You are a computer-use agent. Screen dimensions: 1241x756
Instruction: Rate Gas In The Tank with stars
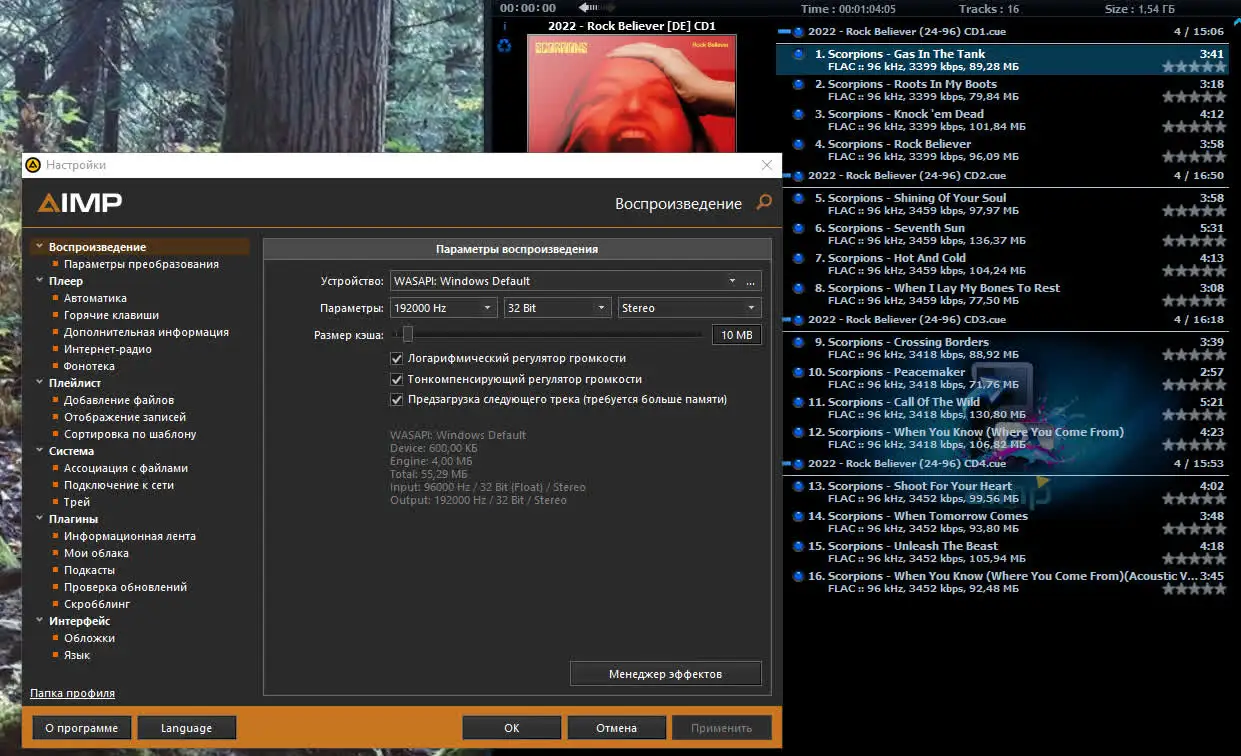(1194, 67)
